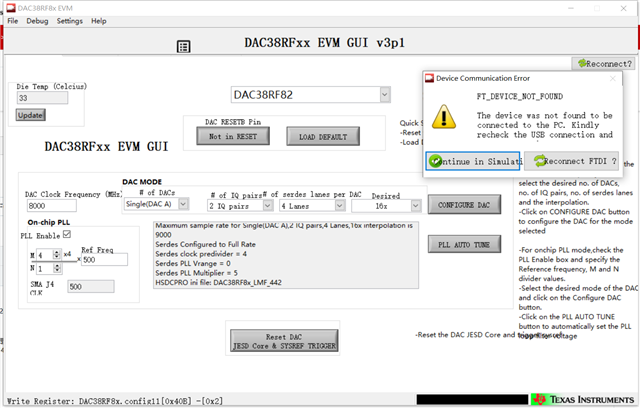Expand the # of DACs Single(DAC A) dropdown
Screen dimensions: 640x408
(x=183, y=204)
